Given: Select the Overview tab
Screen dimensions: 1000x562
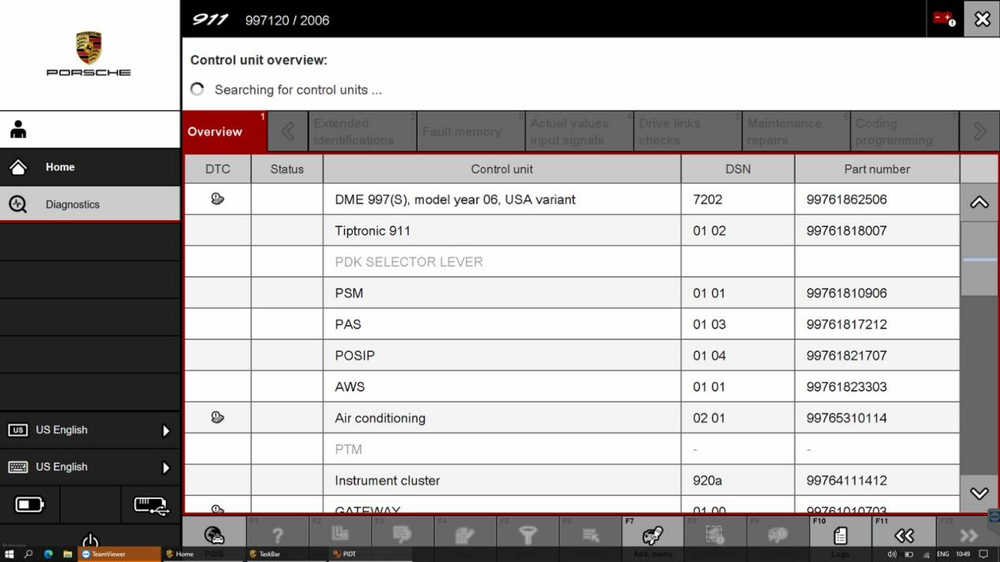Looking at the screenshot, I should pos(216,132).
